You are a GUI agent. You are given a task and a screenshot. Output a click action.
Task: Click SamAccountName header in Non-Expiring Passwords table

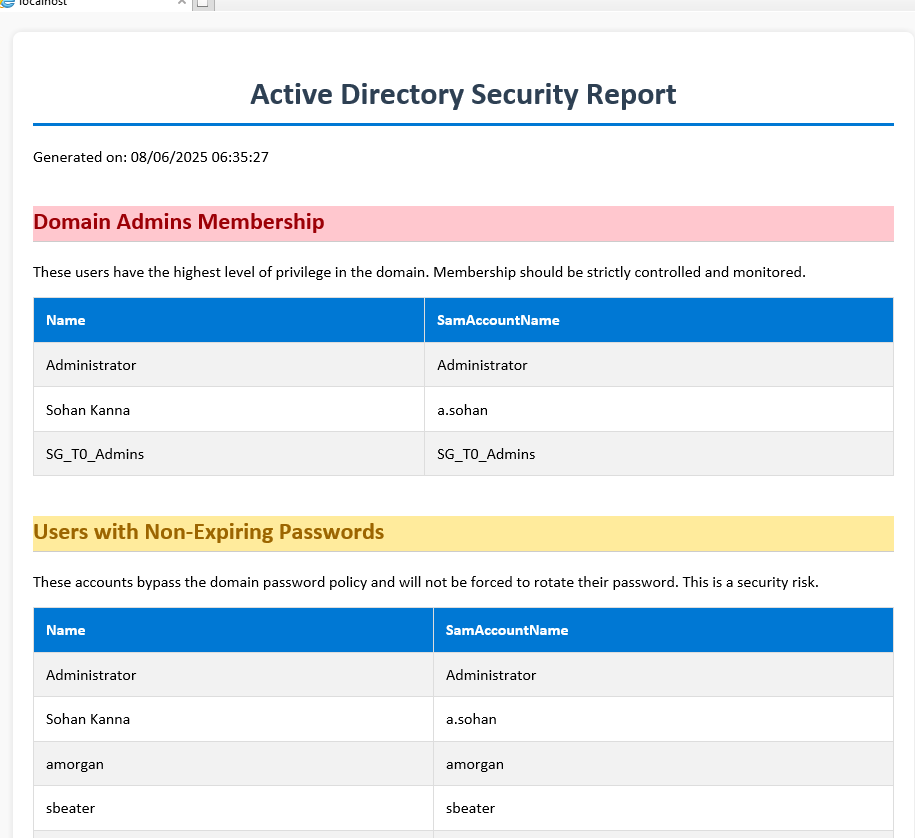507,630
